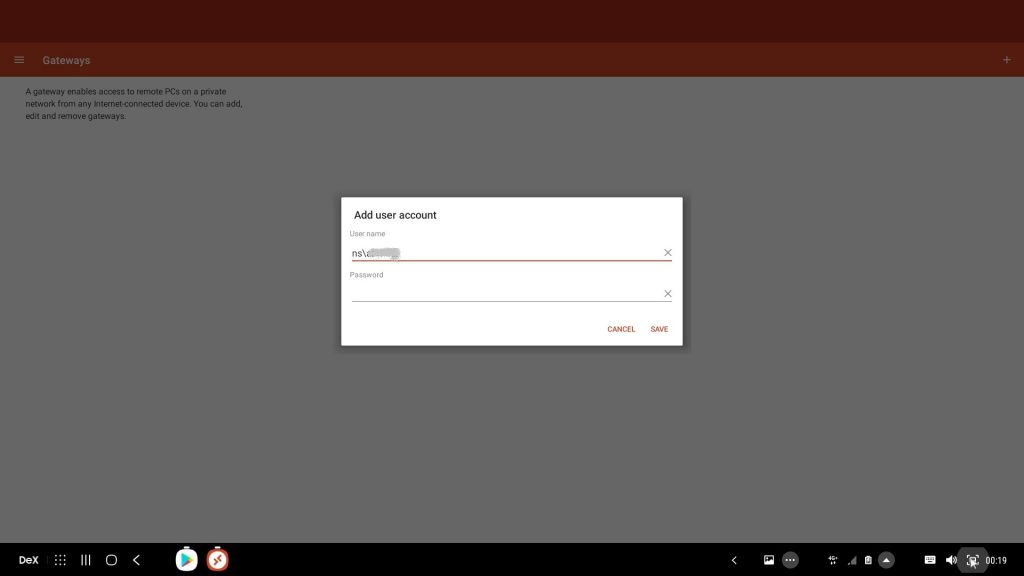
Task: Save the user account
Action: coord(659,329)
